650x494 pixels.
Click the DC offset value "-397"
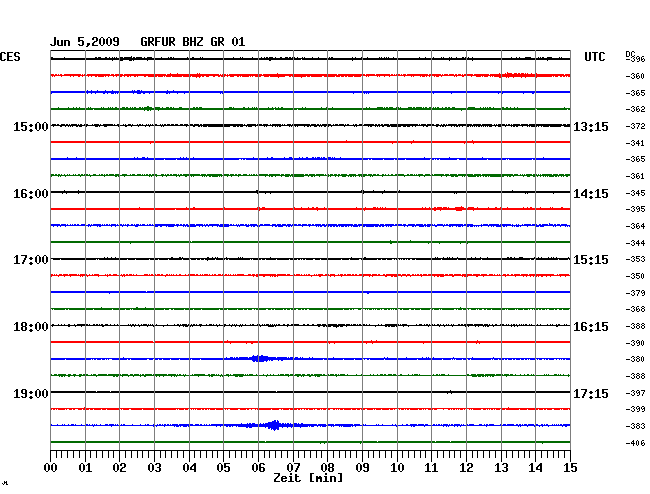635,393
